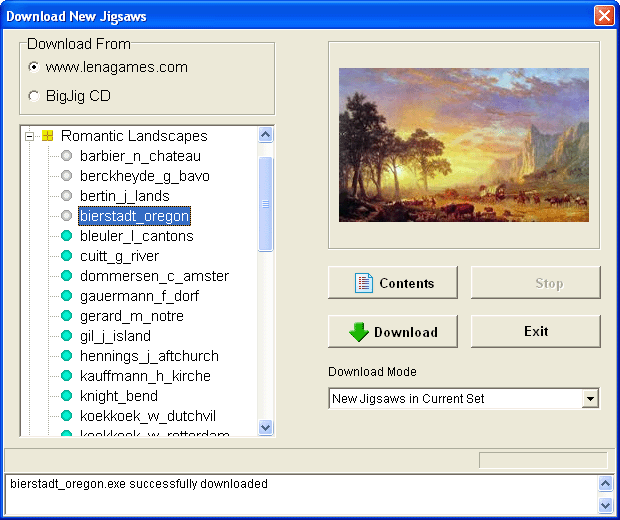Screen dimensions: 620x520
Task: Click the log pane scroll down arrow
Action: pyautogui.click(x=606, y=505)
